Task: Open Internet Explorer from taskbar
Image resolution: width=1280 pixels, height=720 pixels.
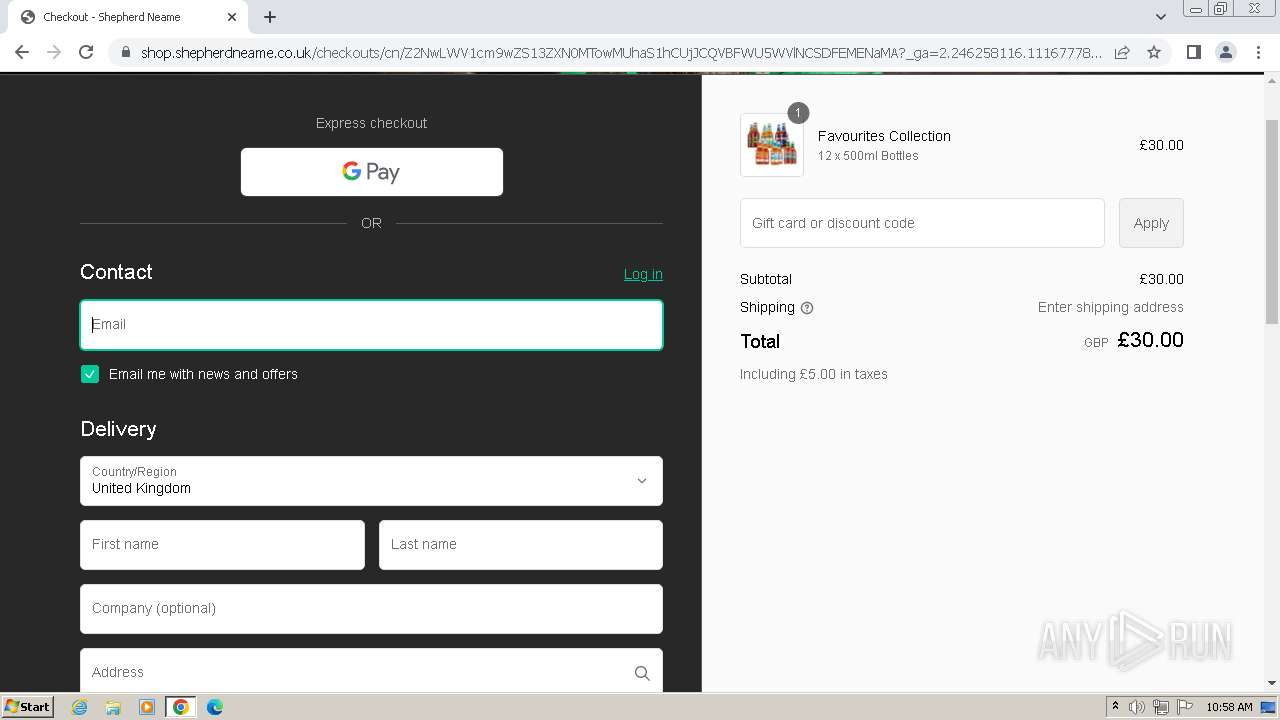Action: point(80,707)
